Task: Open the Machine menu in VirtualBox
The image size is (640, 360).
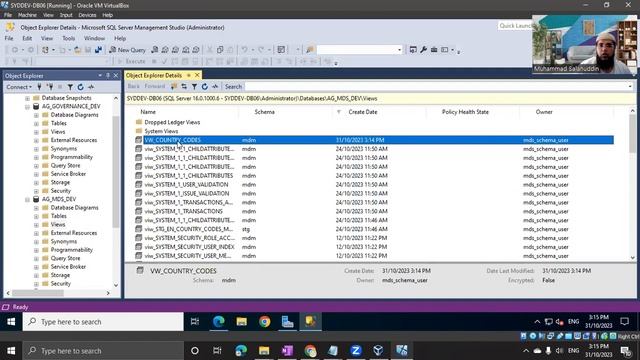Action: coord(27,15)
